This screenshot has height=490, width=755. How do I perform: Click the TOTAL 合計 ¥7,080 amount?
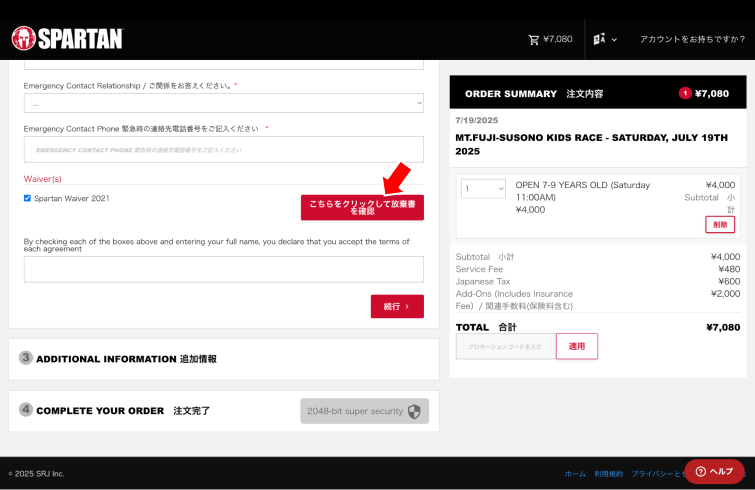pos(723,327)
